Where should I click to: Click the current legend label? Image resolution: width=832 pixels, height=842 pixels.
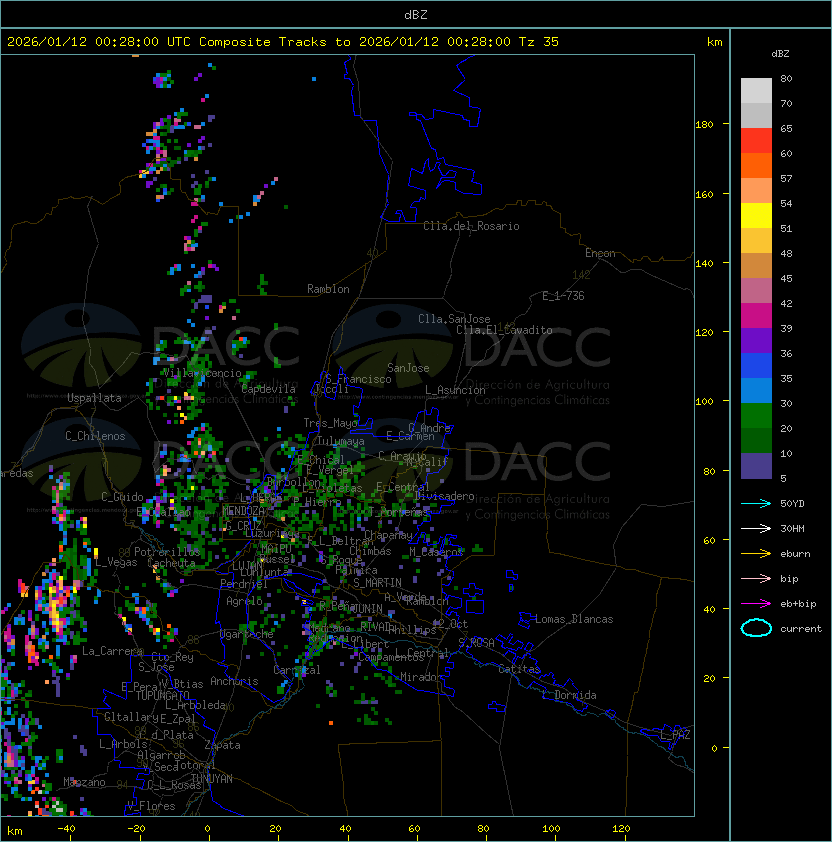(x=801, y=628)
